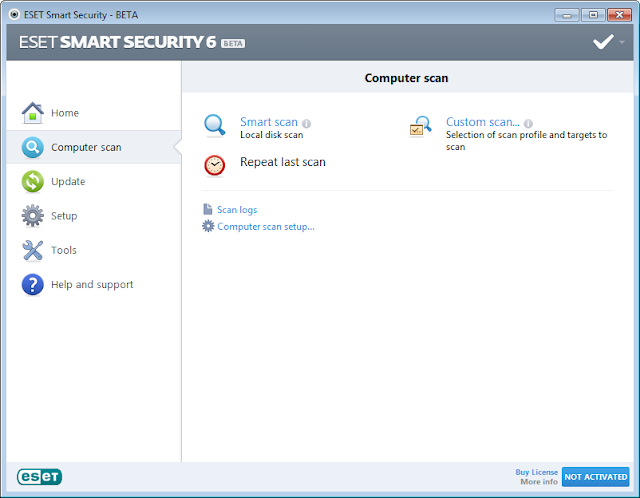Viewport: 640px width, 498px height.
Task: Click the Setup gear icon
Action: point(33,216)
